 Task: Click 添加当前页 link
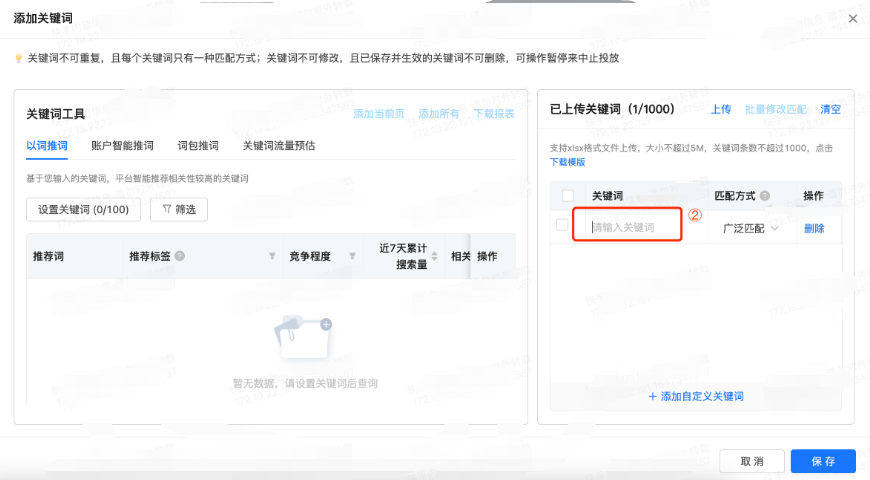pos(379,114)
